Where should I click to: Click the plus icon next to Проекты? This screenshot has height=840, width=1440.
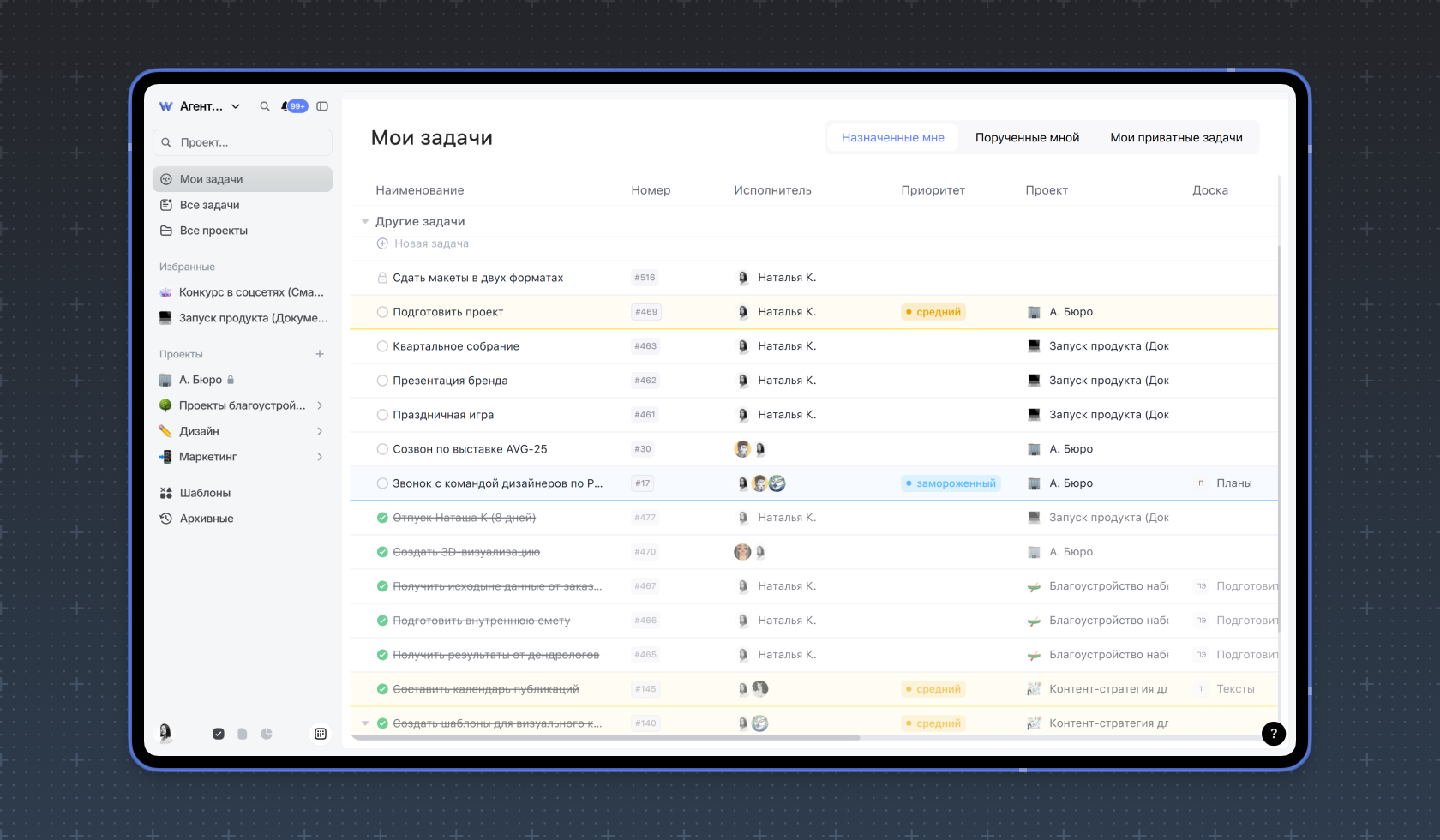pyautogui.click(x=320, y=354)
